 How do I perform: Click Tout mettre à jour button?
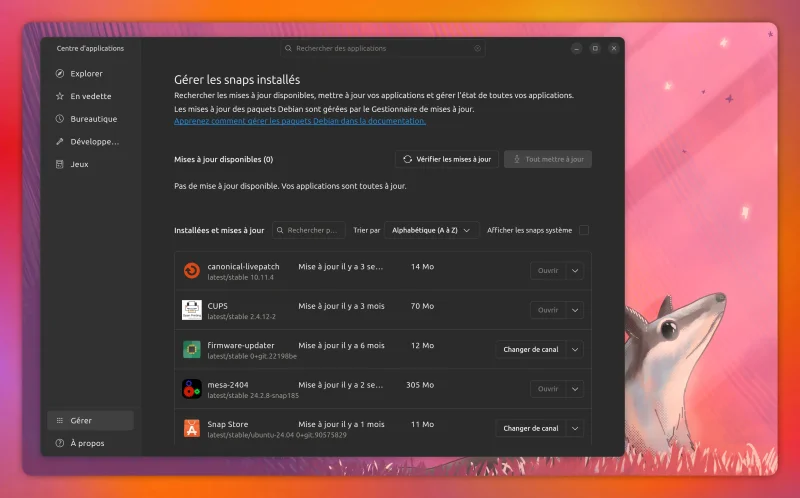click(548, 159)
